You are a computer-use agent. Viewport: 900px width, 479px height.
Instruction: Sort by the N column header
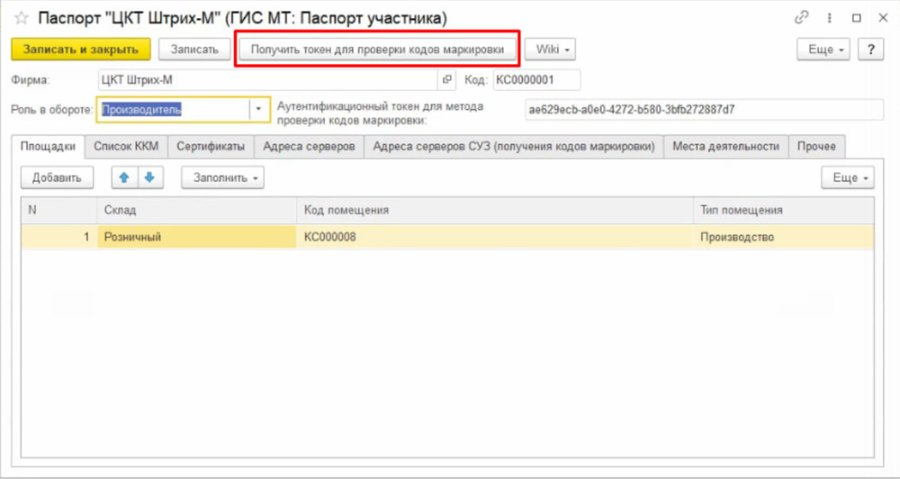59,211
